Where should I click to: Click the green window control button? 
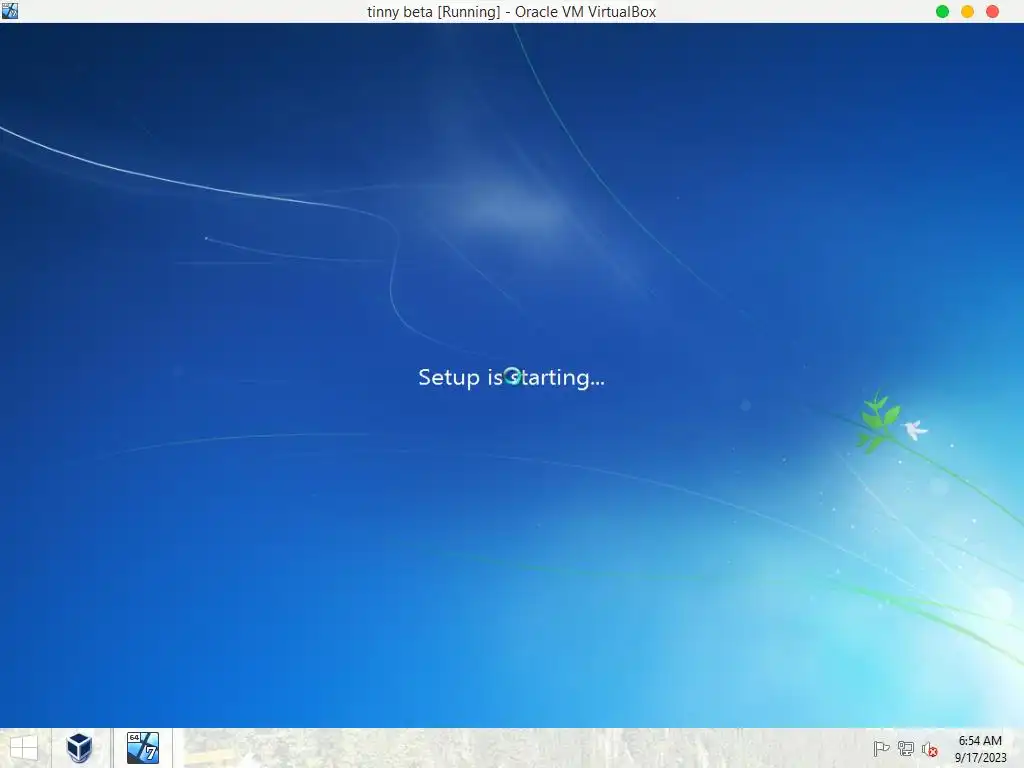click(942, 12)
